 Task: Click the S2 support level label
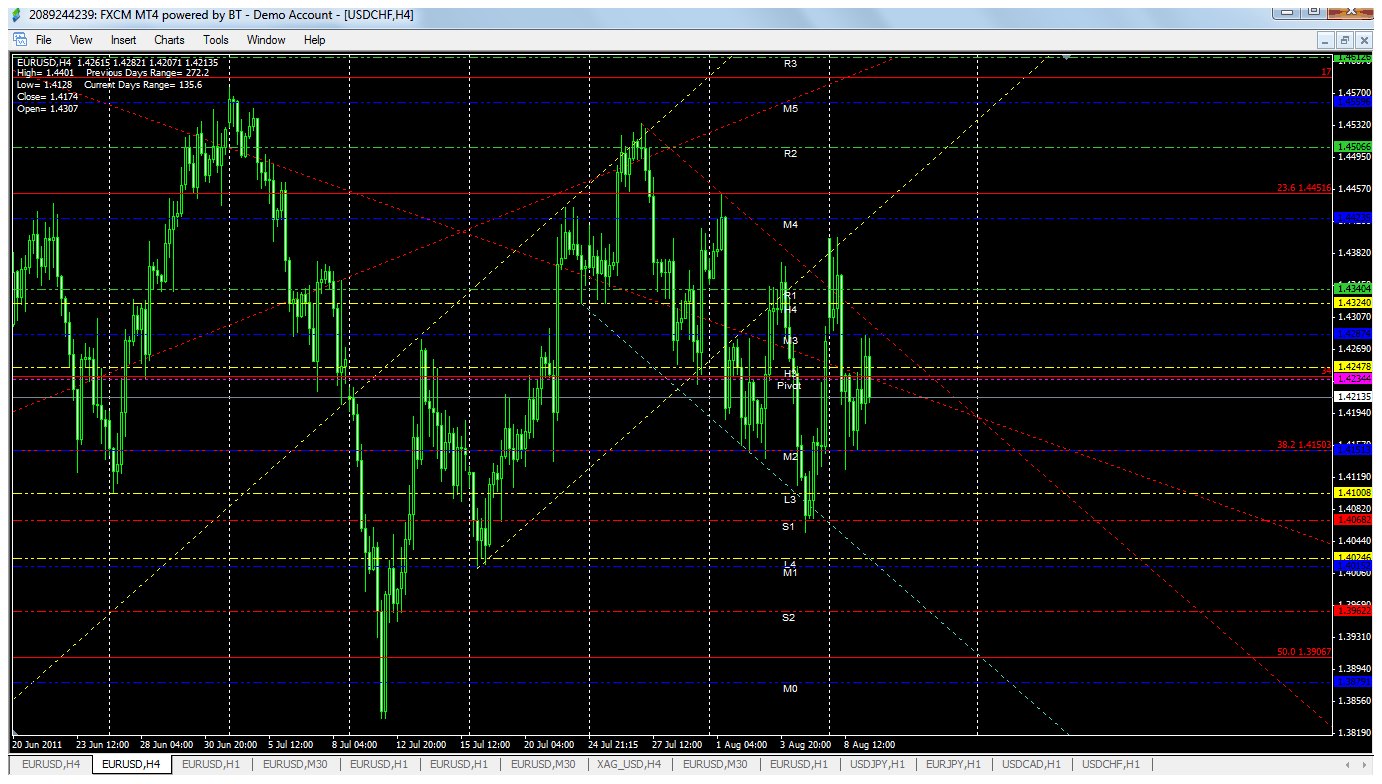pos(788,618)
